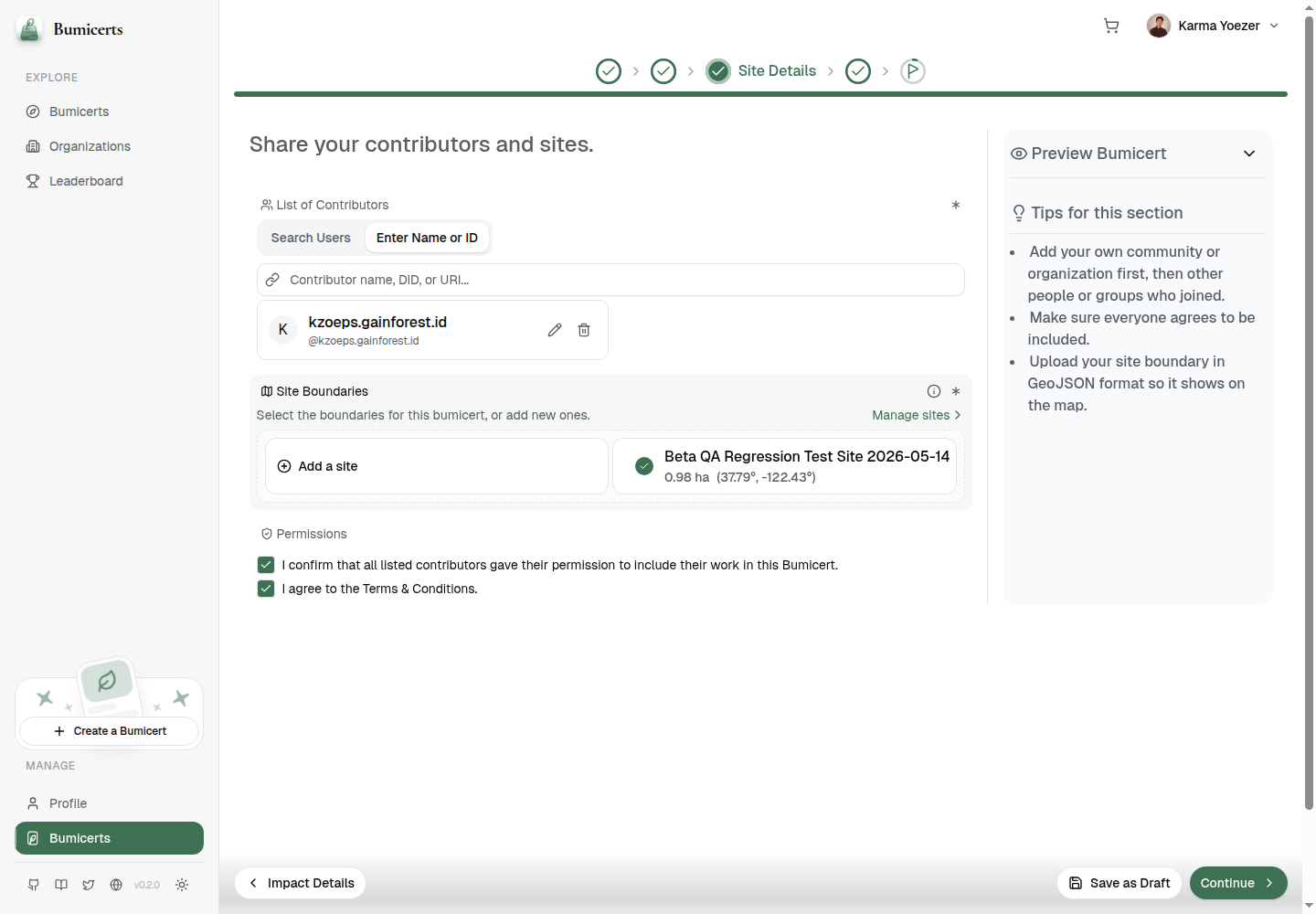Go to second completed step circle
The height and width of the screenshot is (914, 1316).
663,70
